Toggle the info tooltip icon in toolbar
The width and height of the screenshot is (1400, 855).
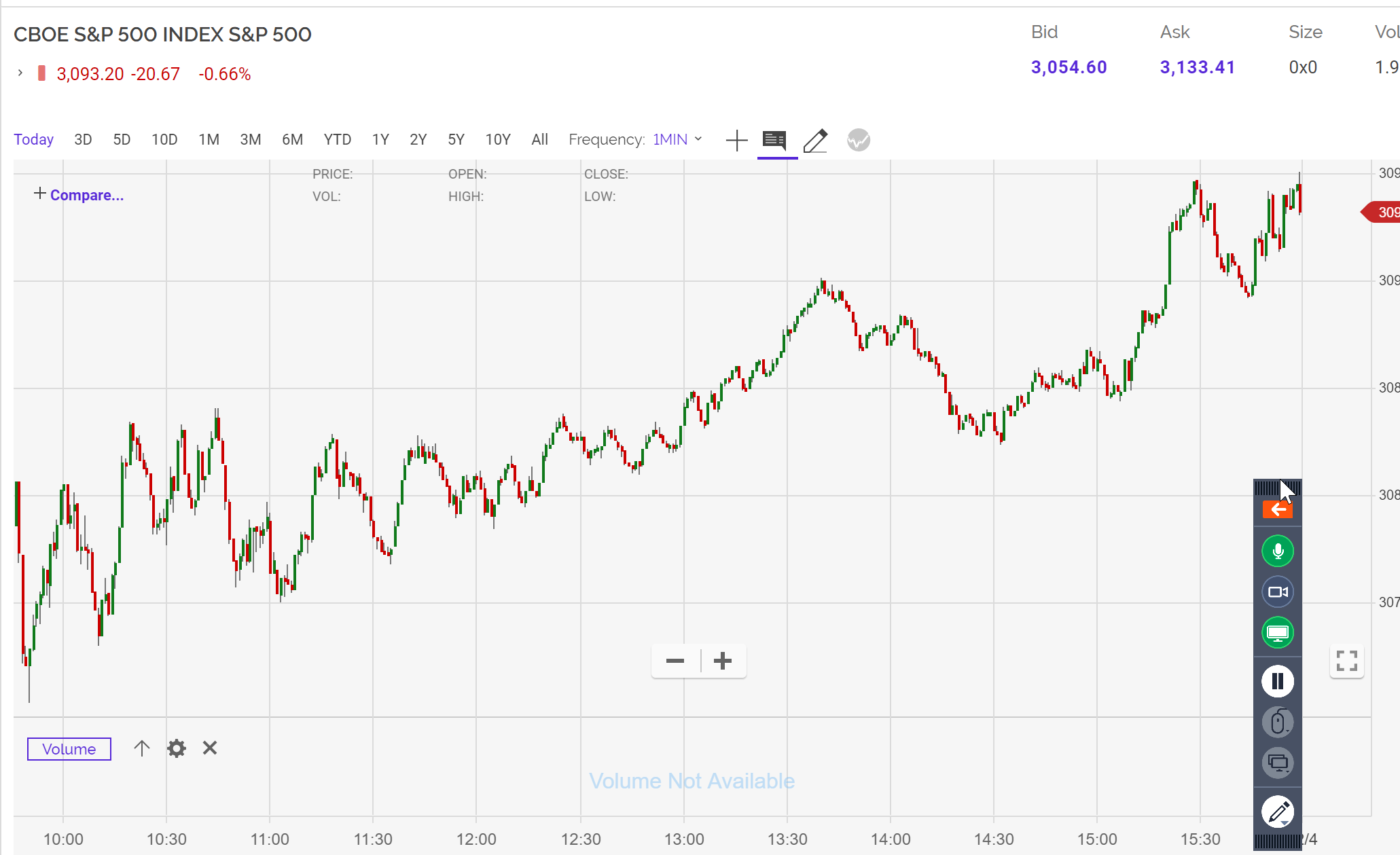coord(774,141)
